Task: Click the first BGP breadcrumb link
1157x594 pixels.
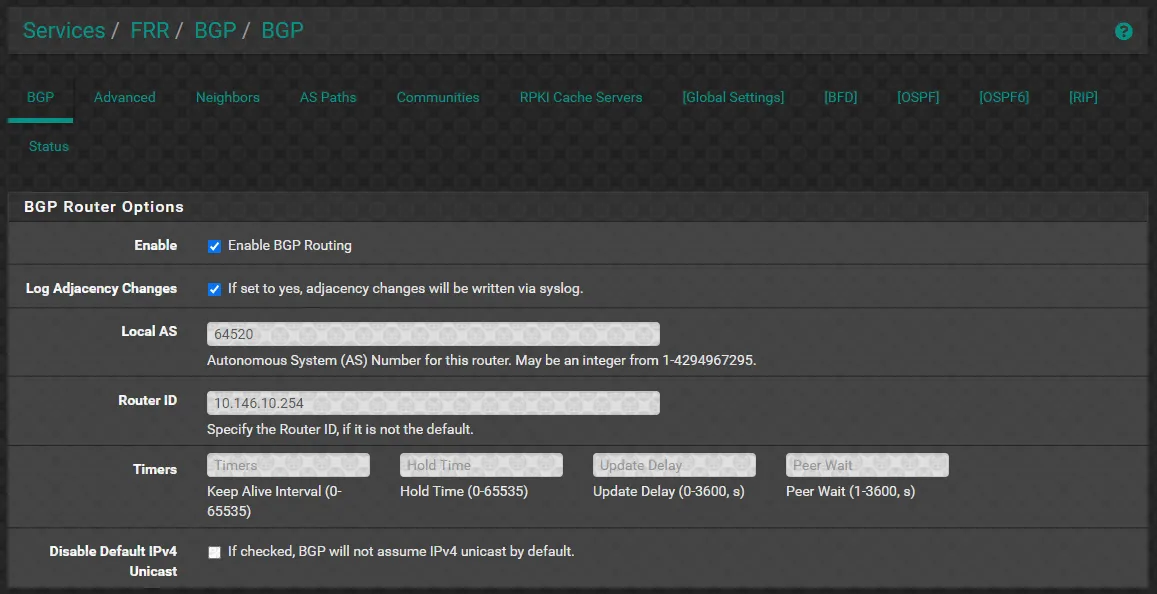Action: click(215, 30)
